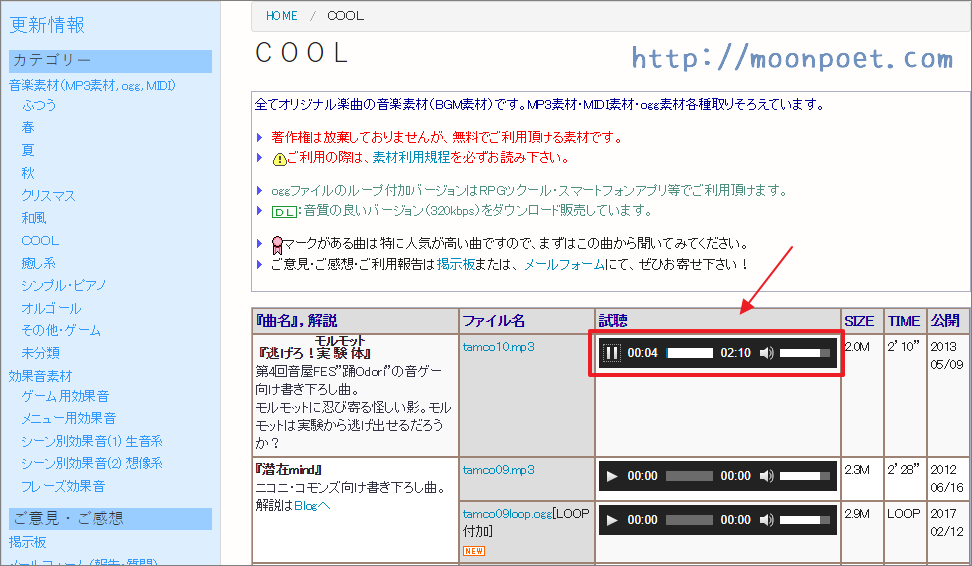
Task: Pause the playing tamco10.mp3 audio
Action: 612,353
